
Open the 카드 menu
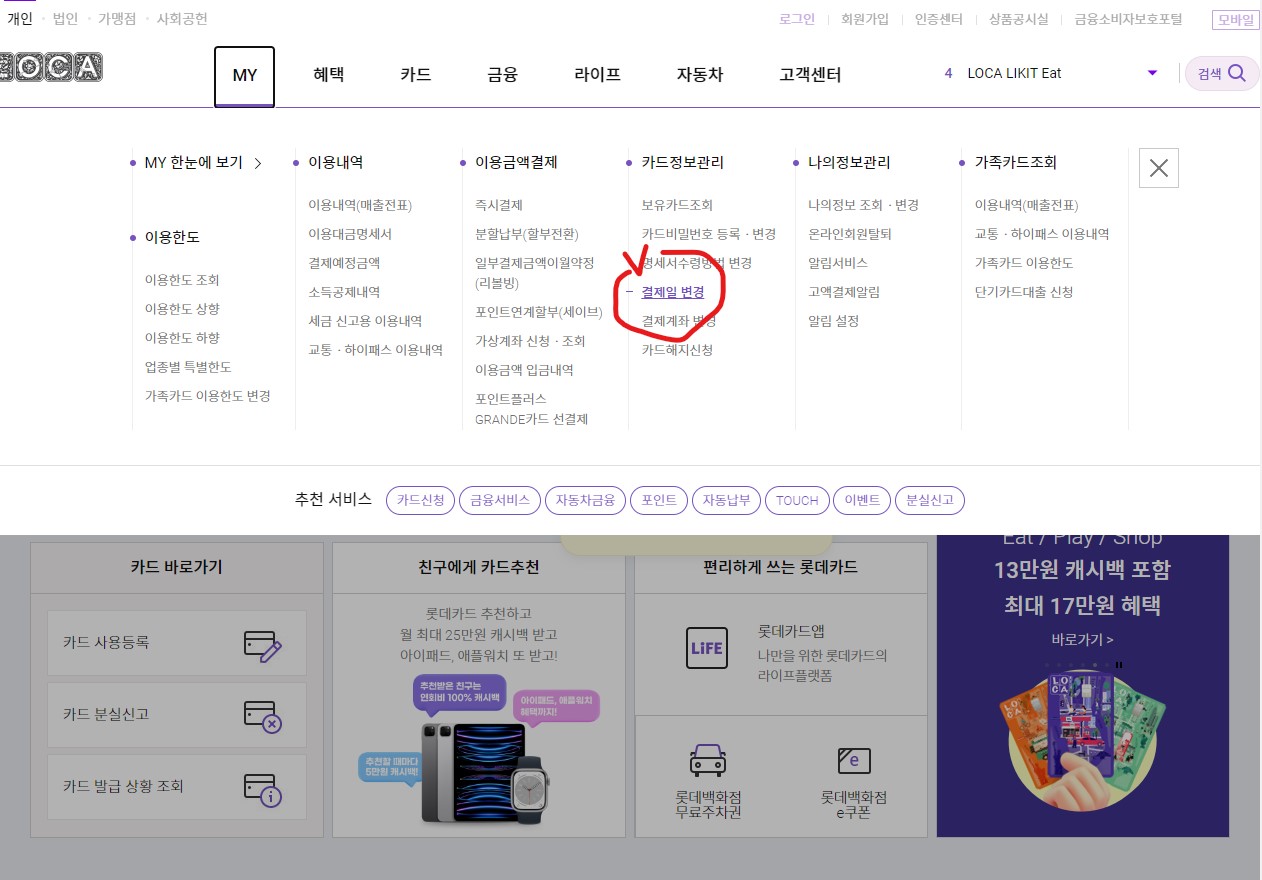416,75
